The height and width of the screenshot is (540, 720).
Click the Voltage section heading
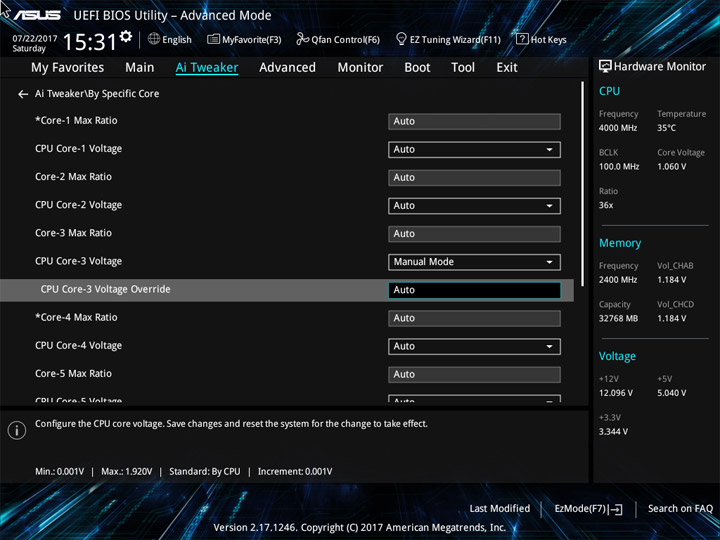617,356
